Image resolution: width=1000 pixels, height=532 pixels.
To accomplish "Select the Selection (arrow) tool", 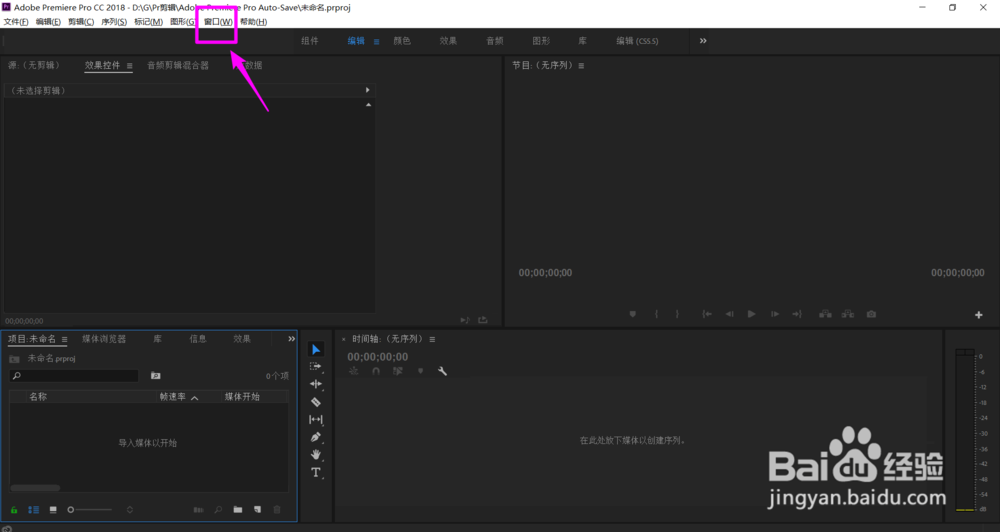I will (x=316, y=349).
